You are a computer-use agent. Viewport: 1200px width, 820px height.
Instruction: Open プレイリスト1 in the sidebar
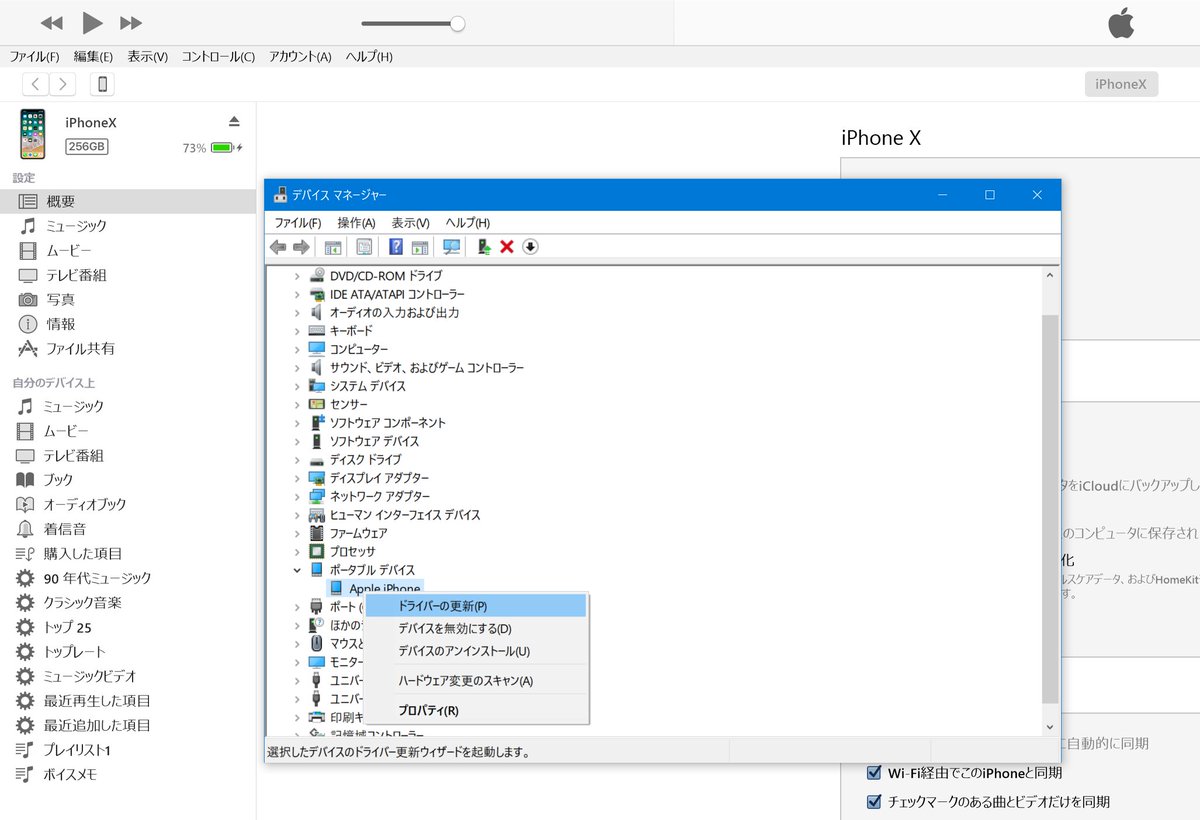point(128,750)
